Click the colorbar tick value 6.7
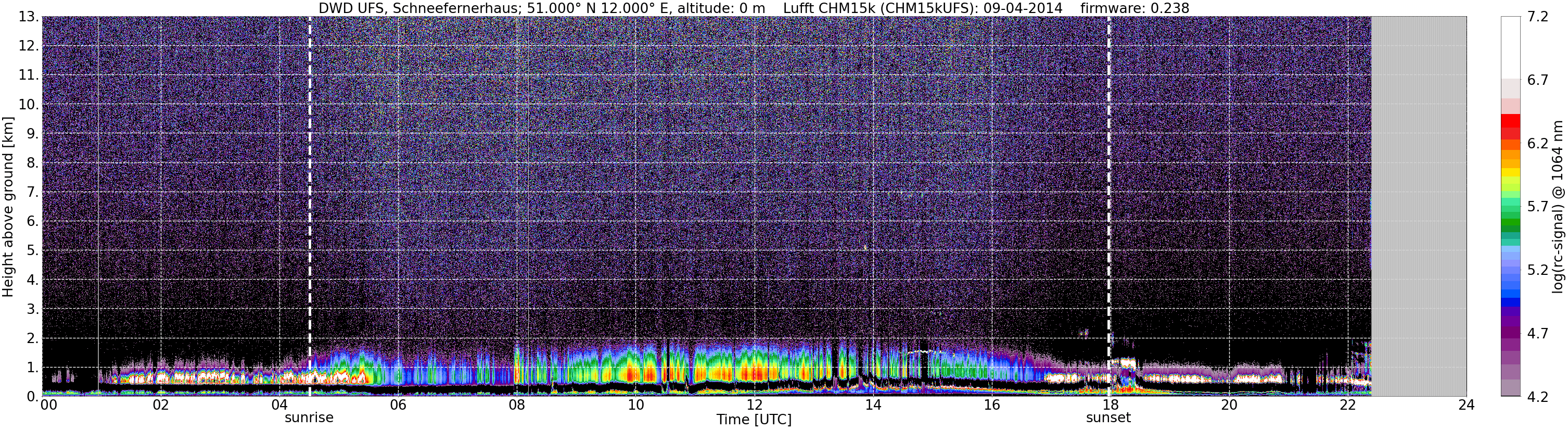The image size is (1568, 430). tap(1538, 80)
